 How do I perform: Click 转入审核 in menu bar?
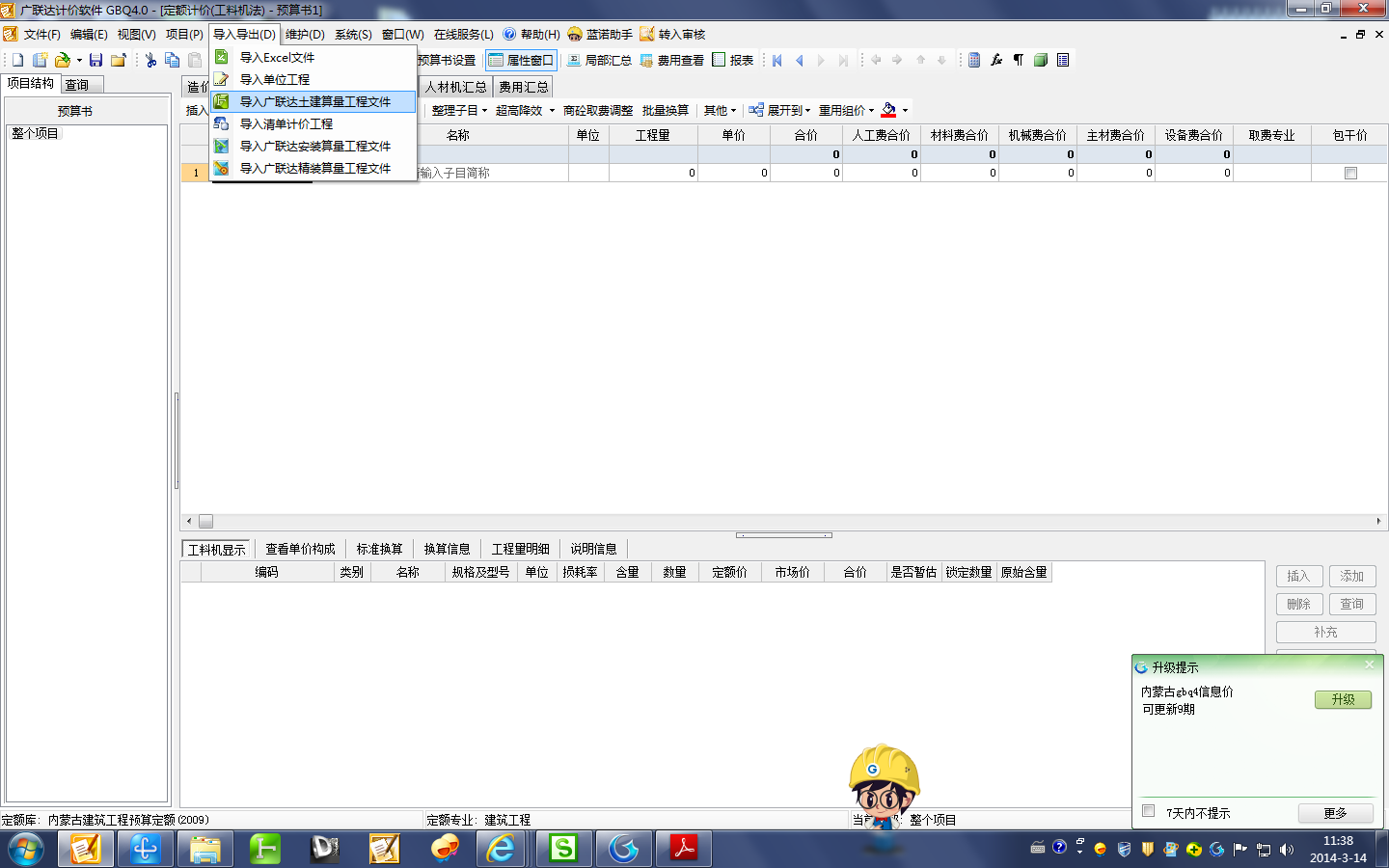click(x=672, y=34)
